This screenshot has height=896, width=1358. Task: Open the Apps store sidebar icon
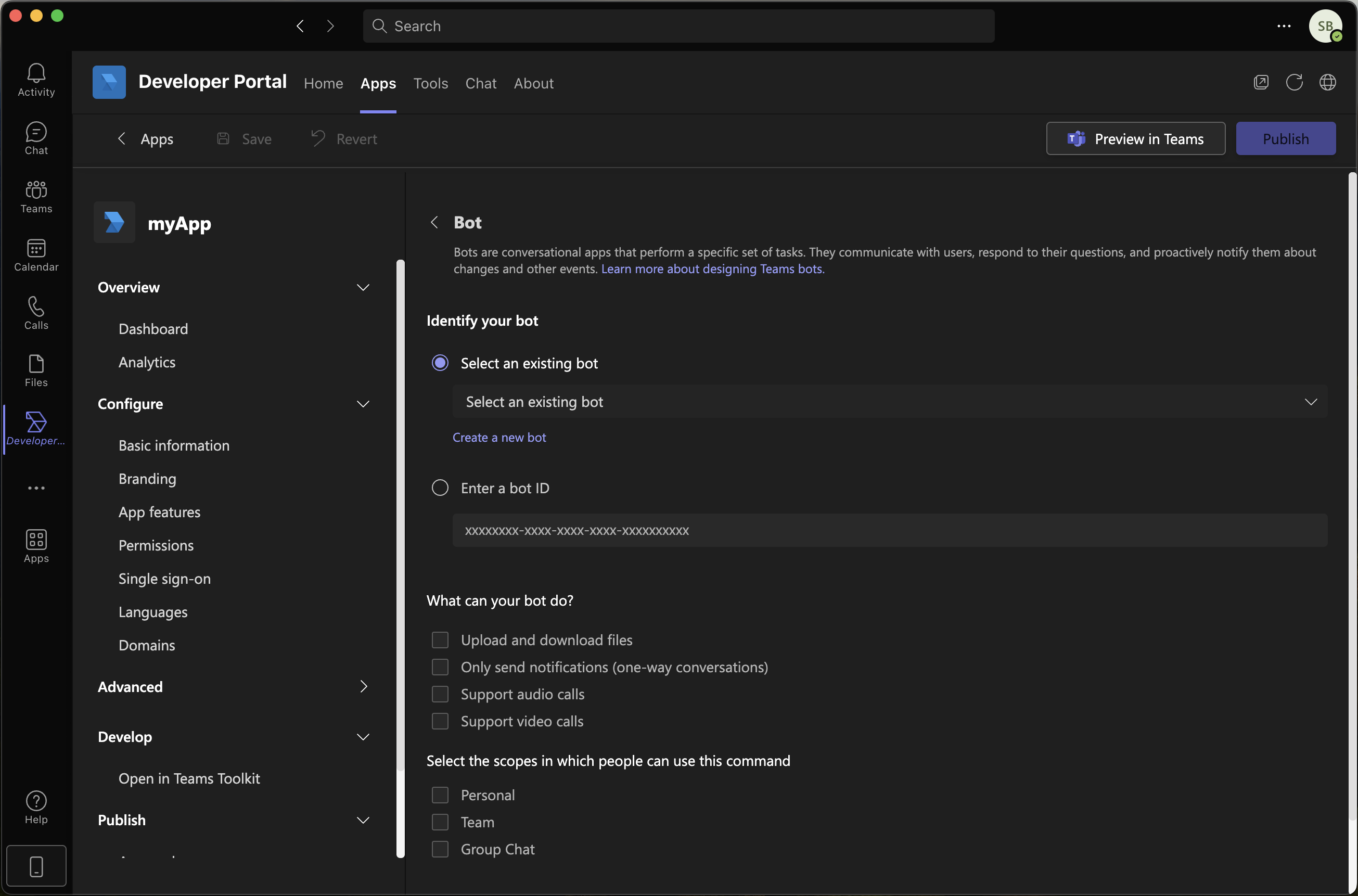(x=36, y=546)
